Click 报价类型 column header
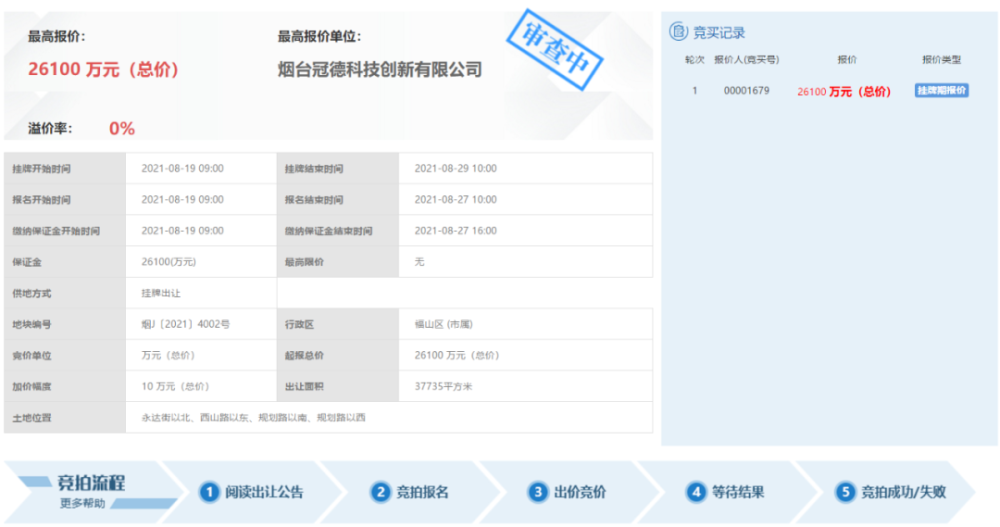 [x=941, y=59]
